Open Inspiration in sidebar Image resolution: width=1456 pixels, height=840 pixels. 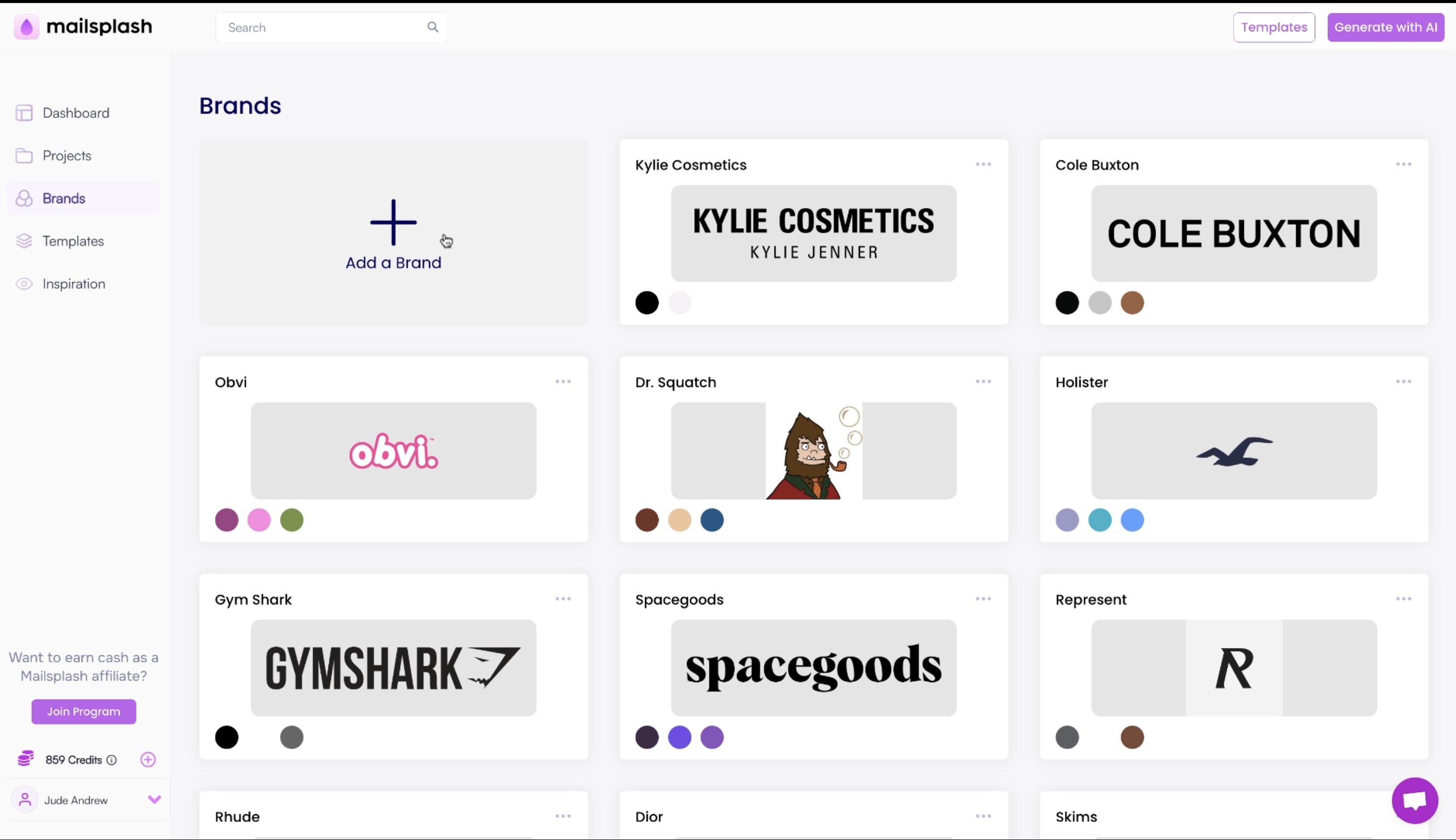click(74, 284)
